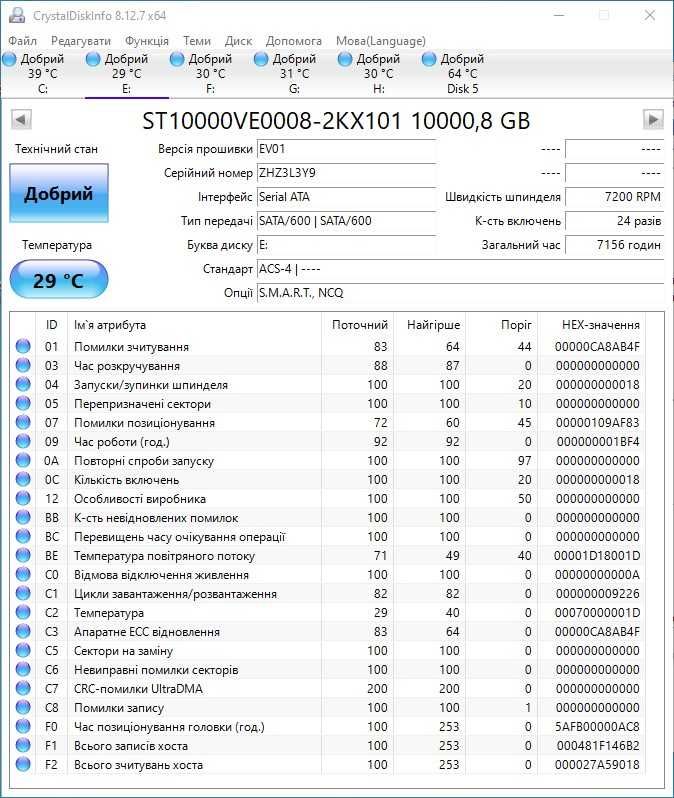Click status icon for BC Перевищень часу очікування
Image resolution: width=674 pixels, height=798 pixels.
23,536
